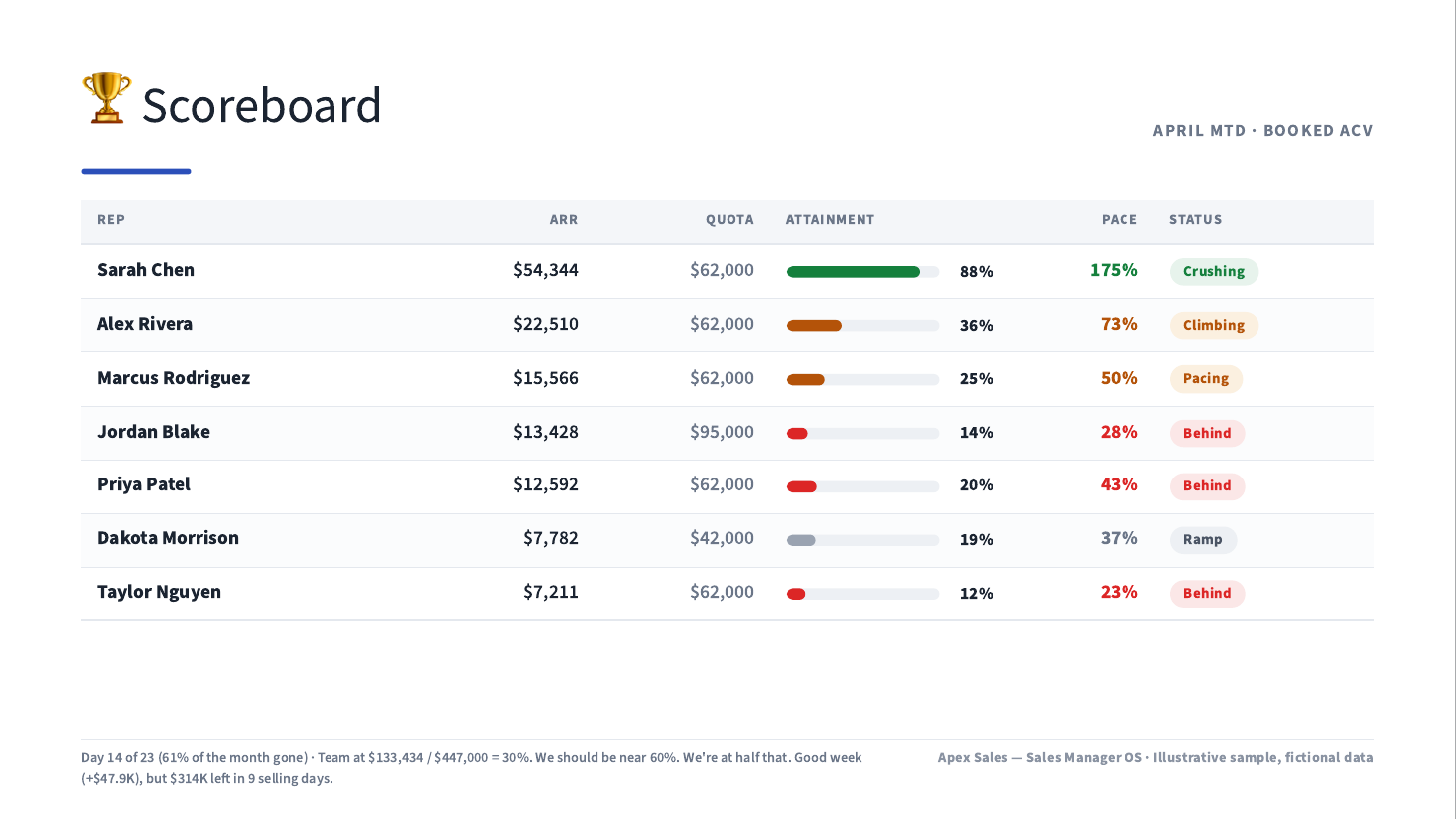Click the ATTAINMENT column header
The image size is (1456, 819).
tap(830, 220)
